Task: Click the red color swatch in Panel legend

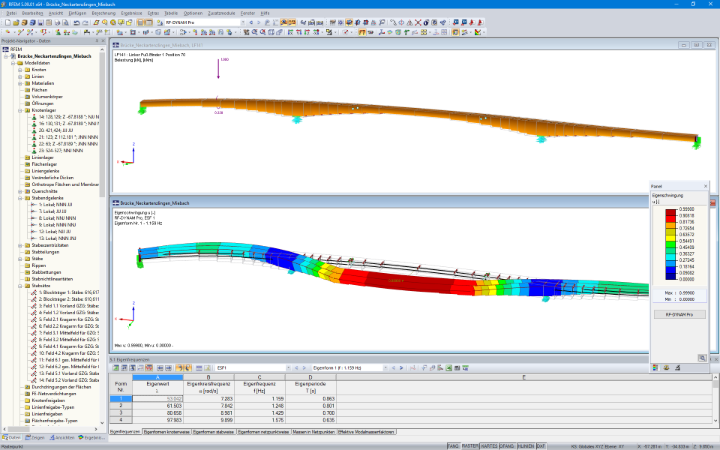Action: coord(671,219)
